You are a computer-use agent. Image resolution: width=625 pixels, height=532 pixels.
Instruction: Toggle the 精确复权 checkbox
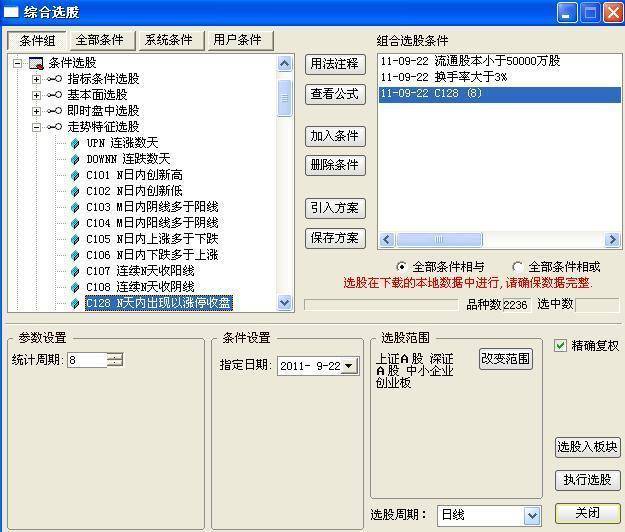coord(560,345)
